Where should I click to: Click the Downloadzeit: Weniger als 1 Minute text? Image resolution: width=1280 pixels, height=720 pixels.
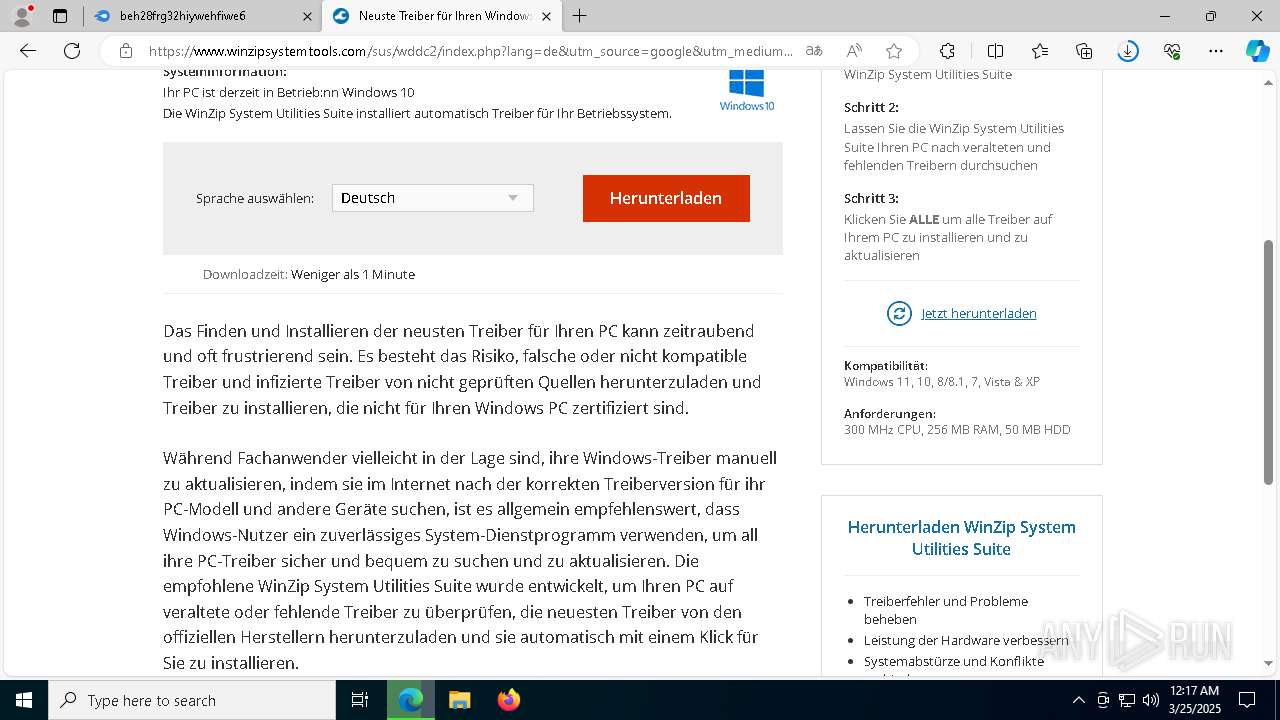pyautogui.click(x=309, y=274)
